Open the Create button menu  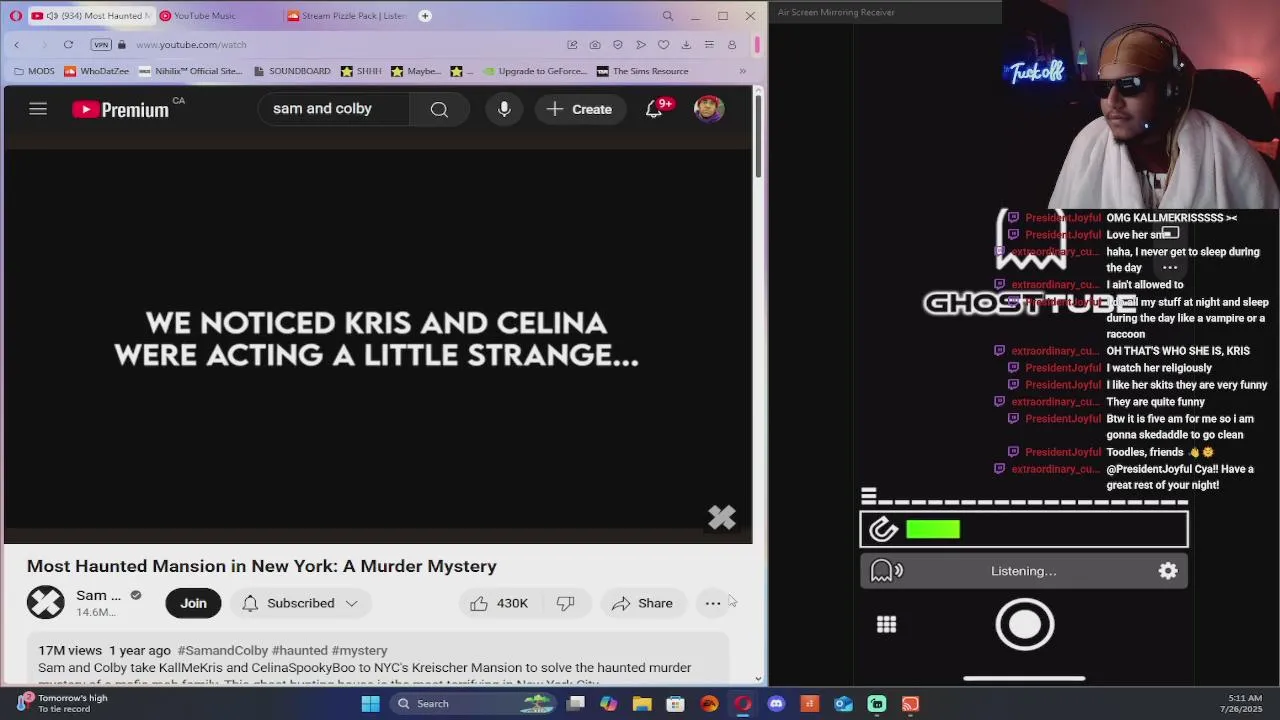(x=578, y=109)
